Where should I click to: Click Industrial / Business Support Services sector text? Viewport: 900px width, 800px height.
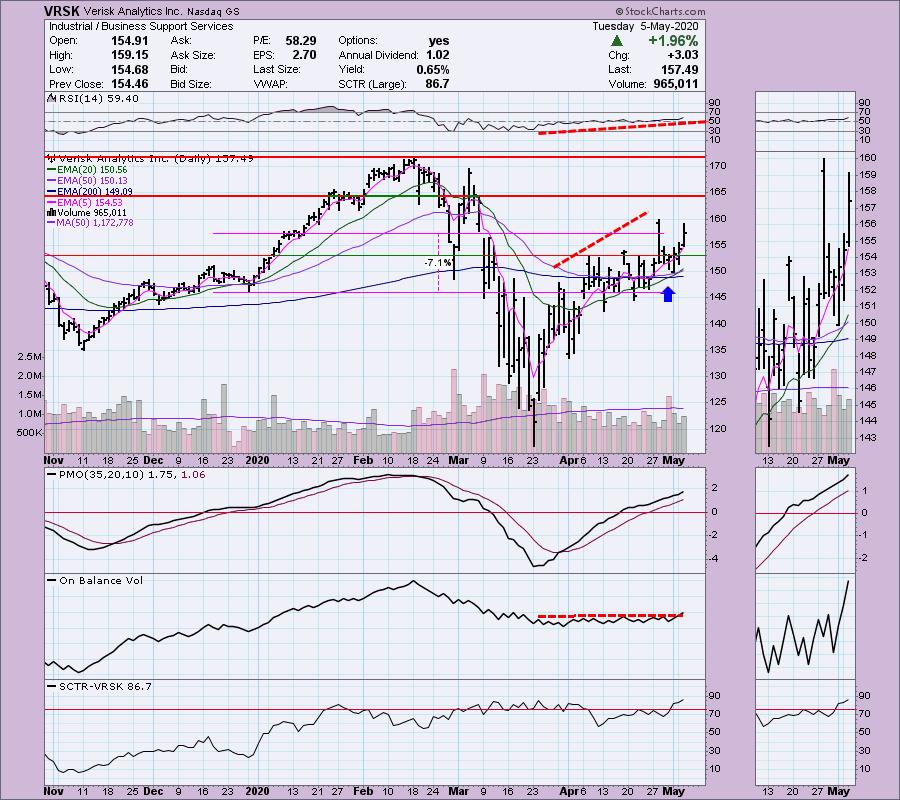141,26
